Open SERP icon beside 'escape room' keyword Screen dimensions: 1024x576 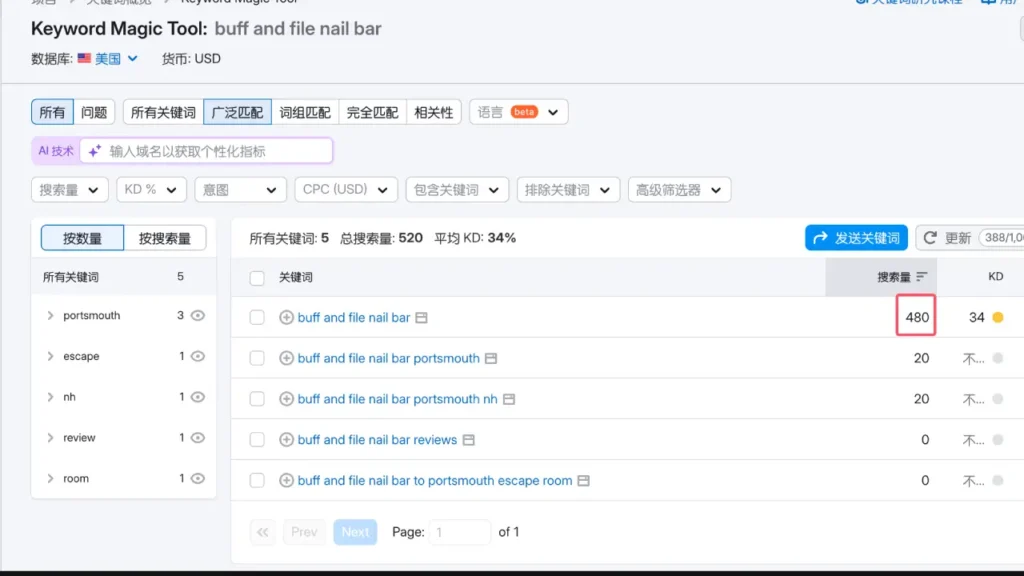point(584,481)
